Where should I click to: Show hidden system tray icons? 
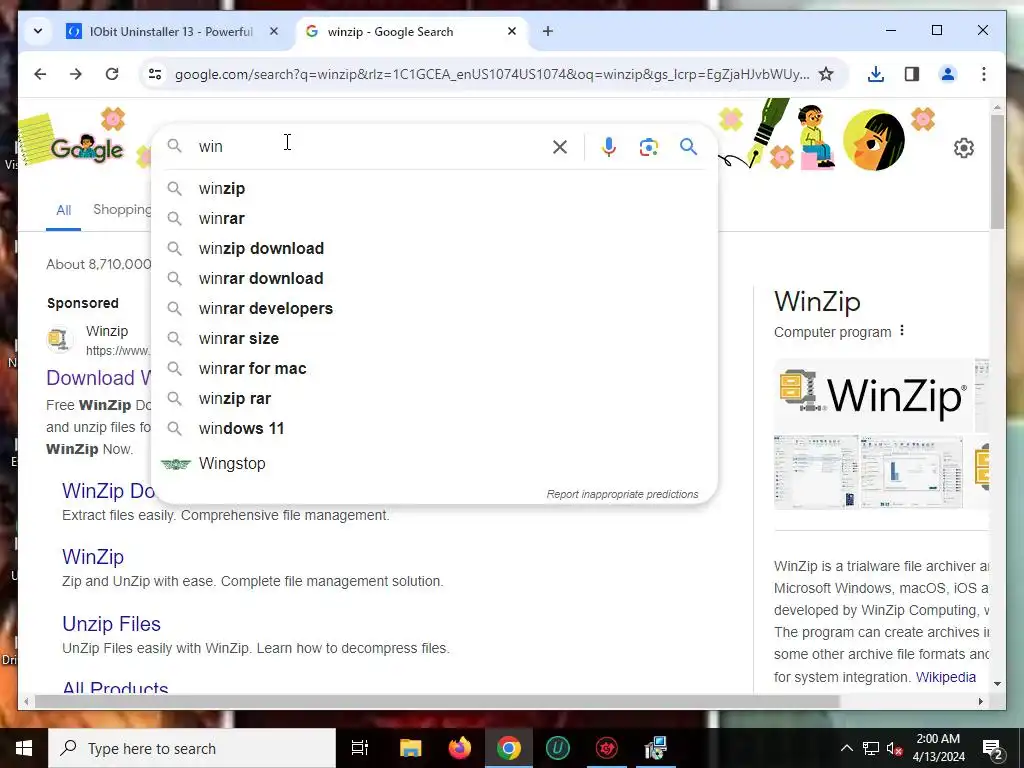[846, 748]
